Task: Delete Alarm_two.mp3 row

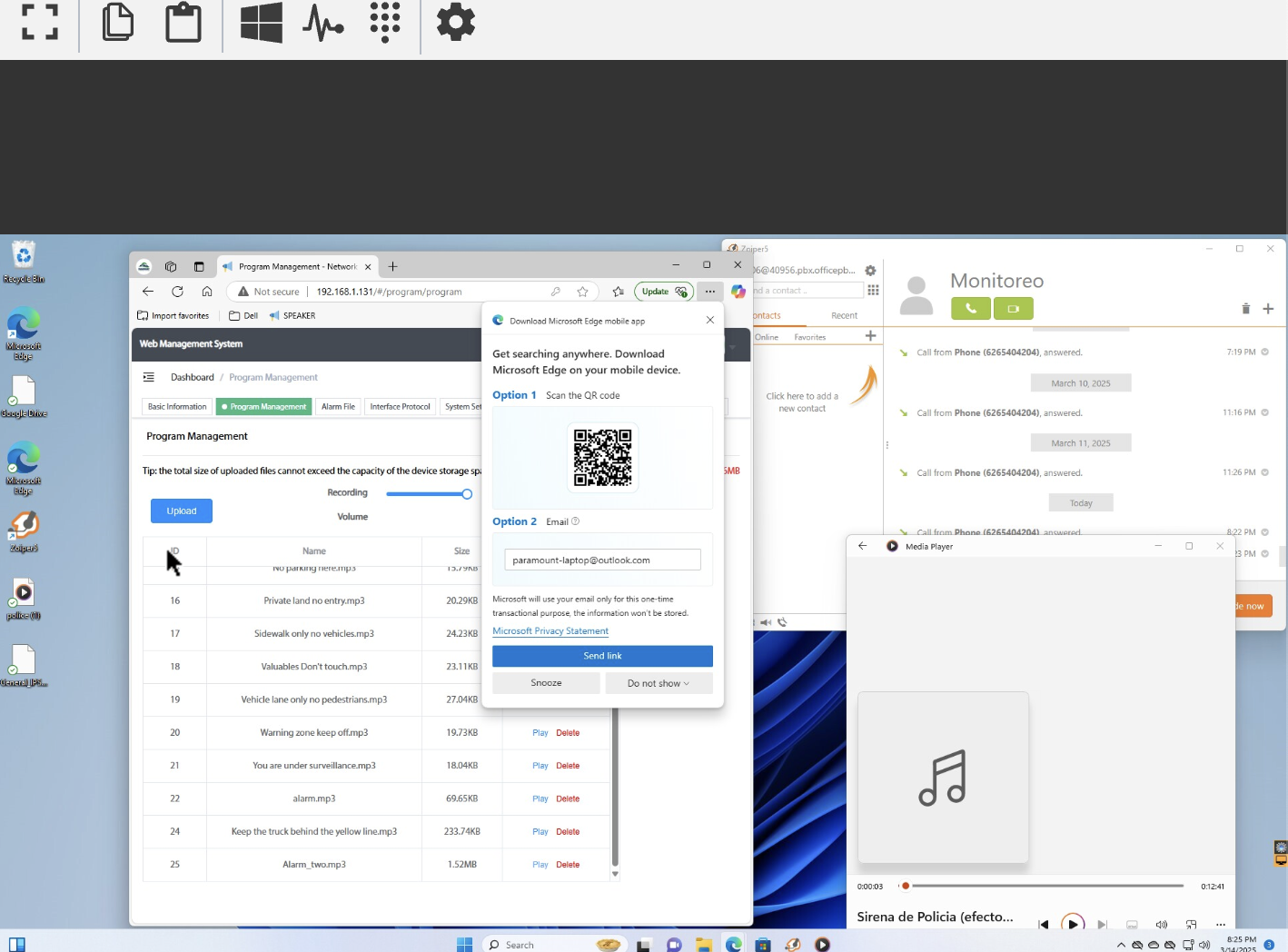Action: click(x=568, y=865)
